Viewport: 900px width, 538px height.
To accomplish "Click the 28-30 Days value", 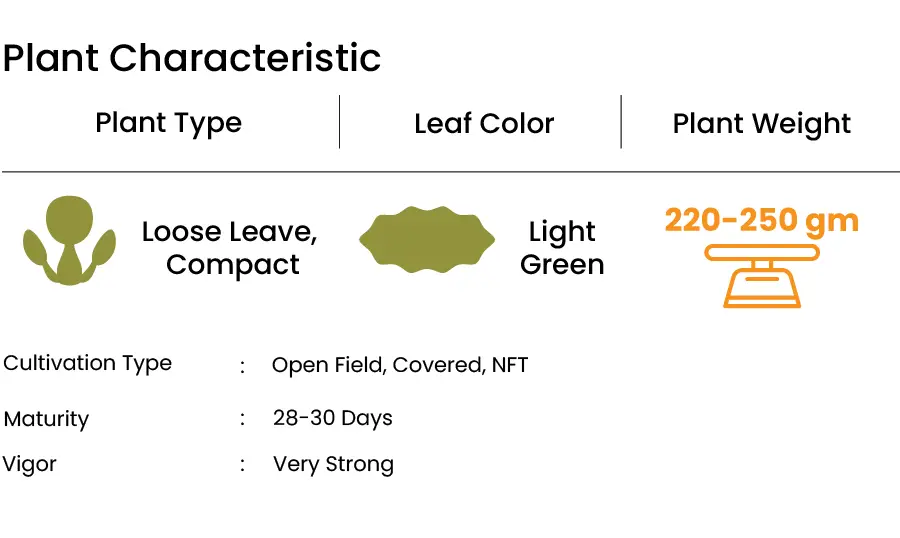I will tap(333, 418).
